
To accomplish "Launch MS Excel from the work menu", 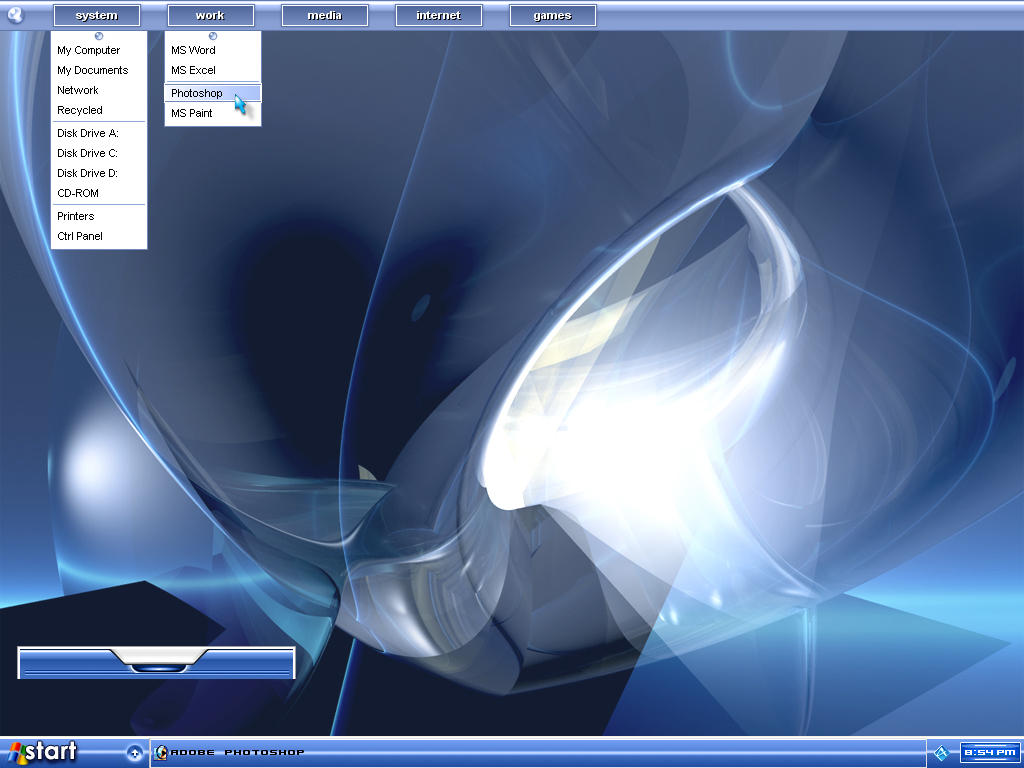I will pyautogui.click(x=213, y=71).
